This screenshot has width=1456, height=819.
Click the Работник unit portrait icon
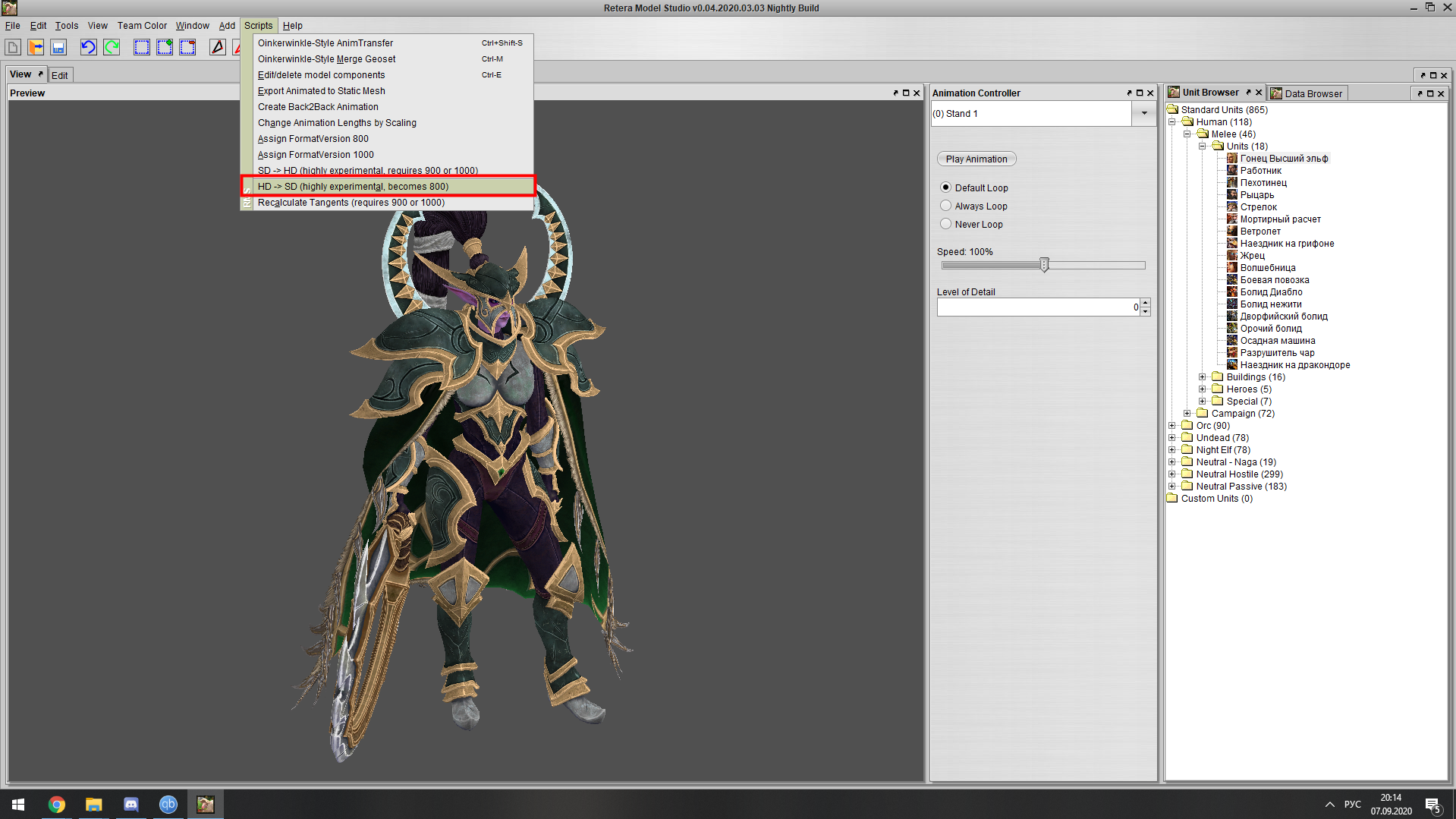point(1232,171)
